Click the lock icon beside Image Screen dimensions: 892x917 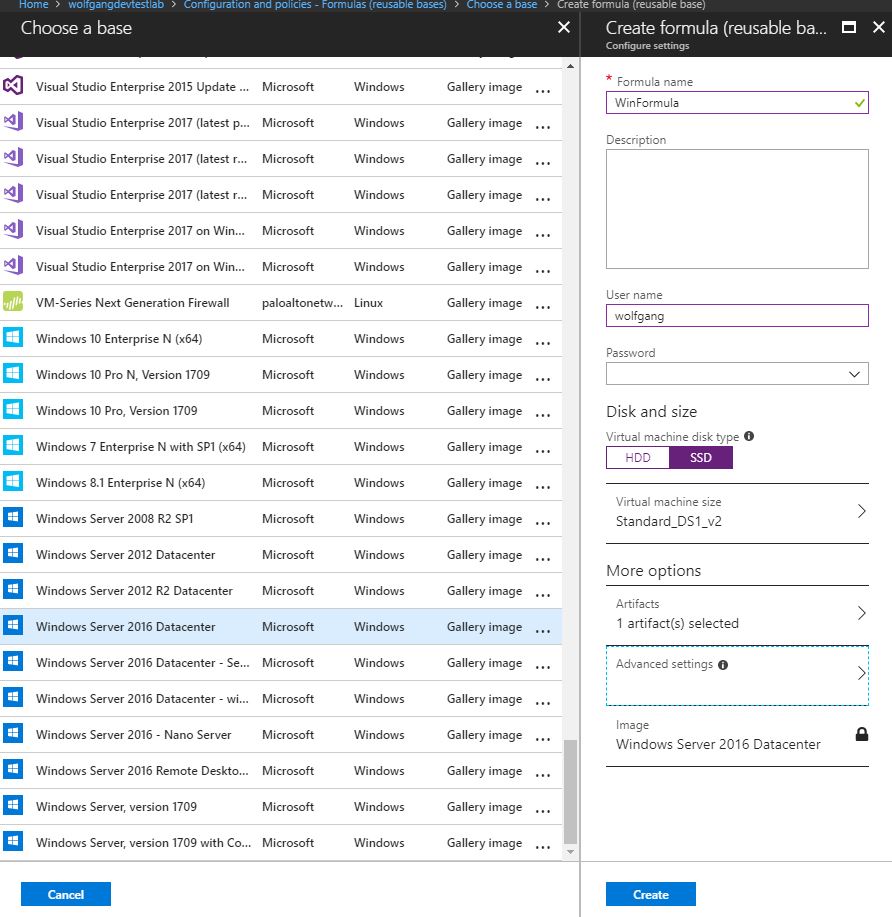coord(862,734)
